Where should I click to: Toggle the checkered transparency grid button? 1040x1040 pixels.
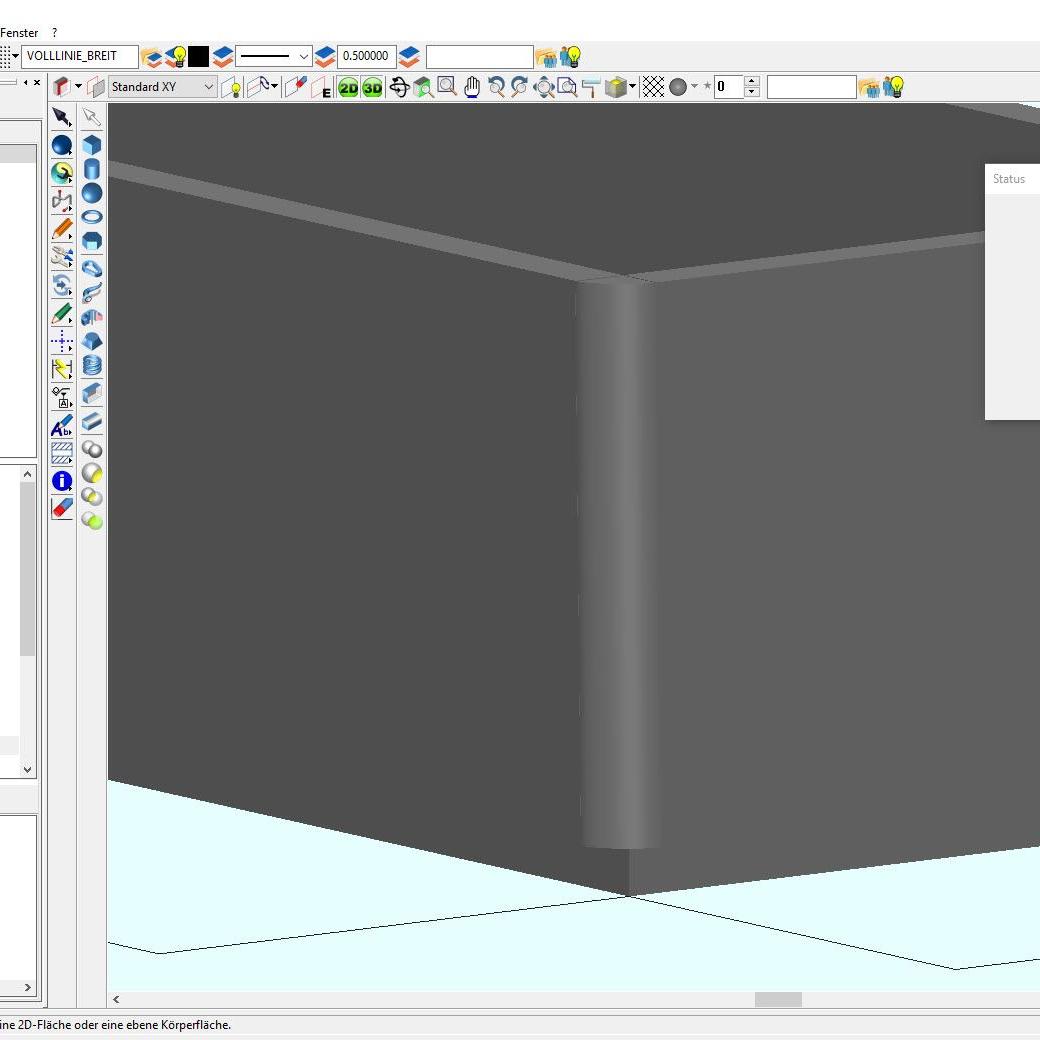653,87
